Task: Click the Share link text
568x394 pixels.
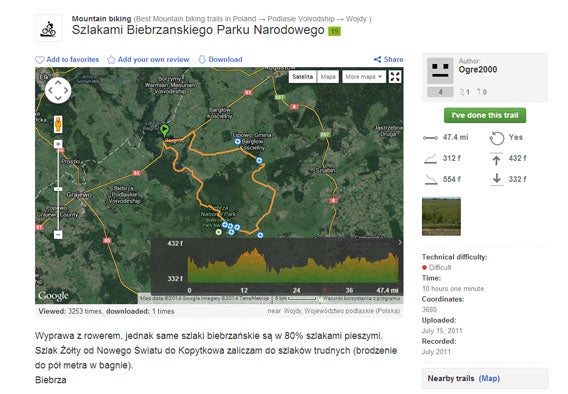Action: (x=393, y=59)
